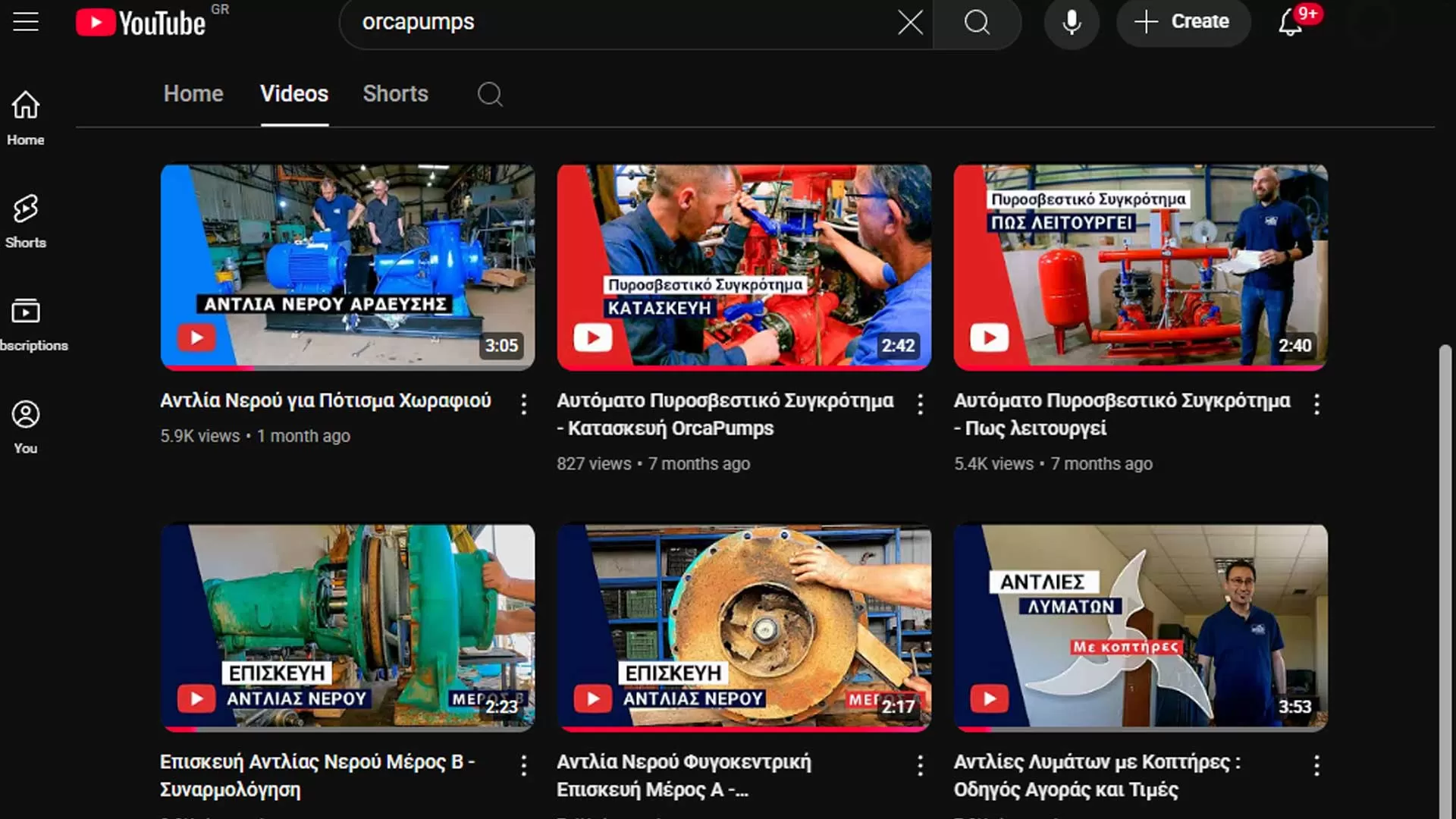Open options menu for Αντλίες Λυμάτων video
Viewport: 1456px width, 819px height.
[1316, 765]
